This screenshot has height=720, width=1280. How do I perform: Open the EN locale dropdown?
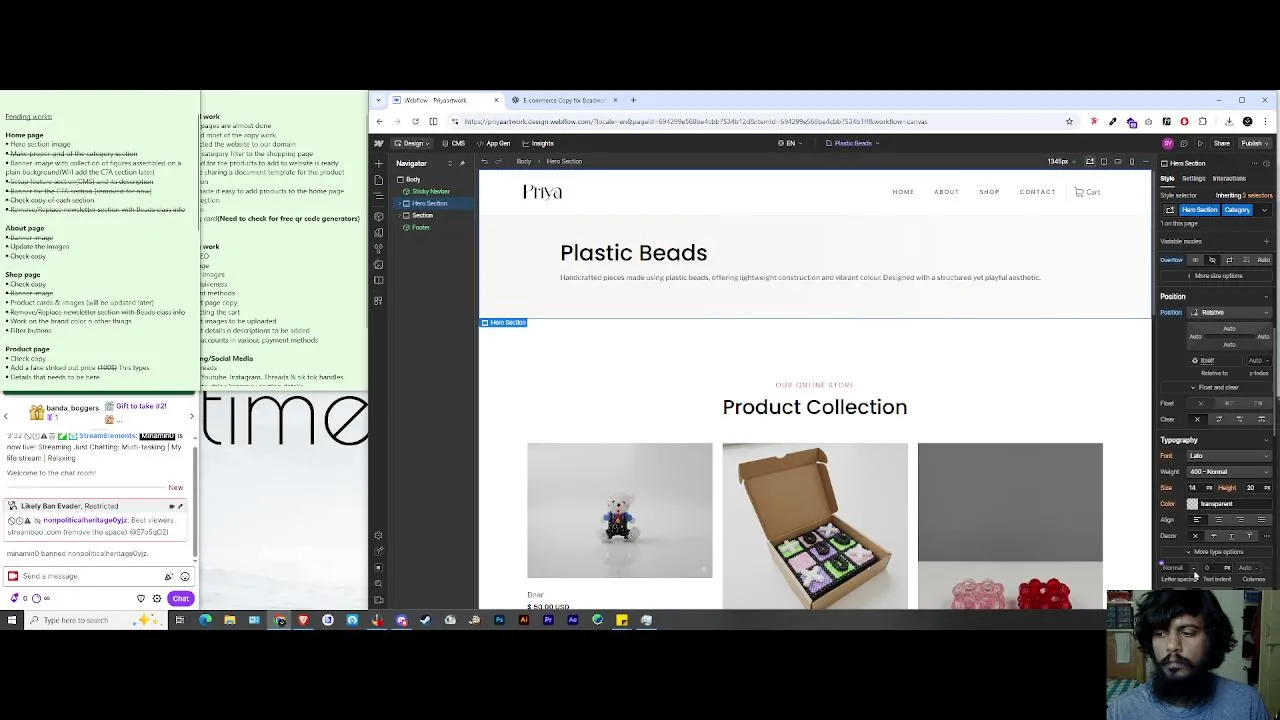788,143
